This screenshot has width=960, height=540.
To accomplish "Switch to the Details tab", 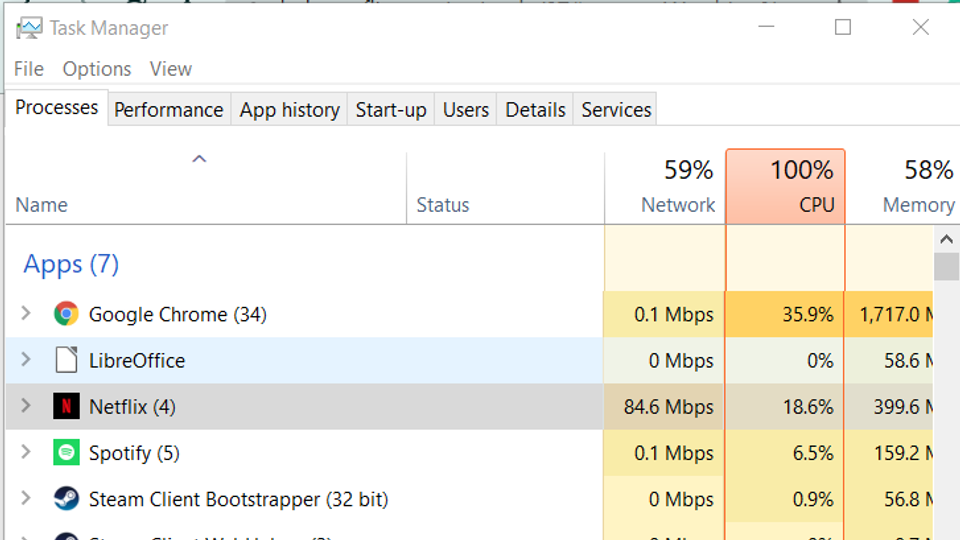I will (535, 110).
